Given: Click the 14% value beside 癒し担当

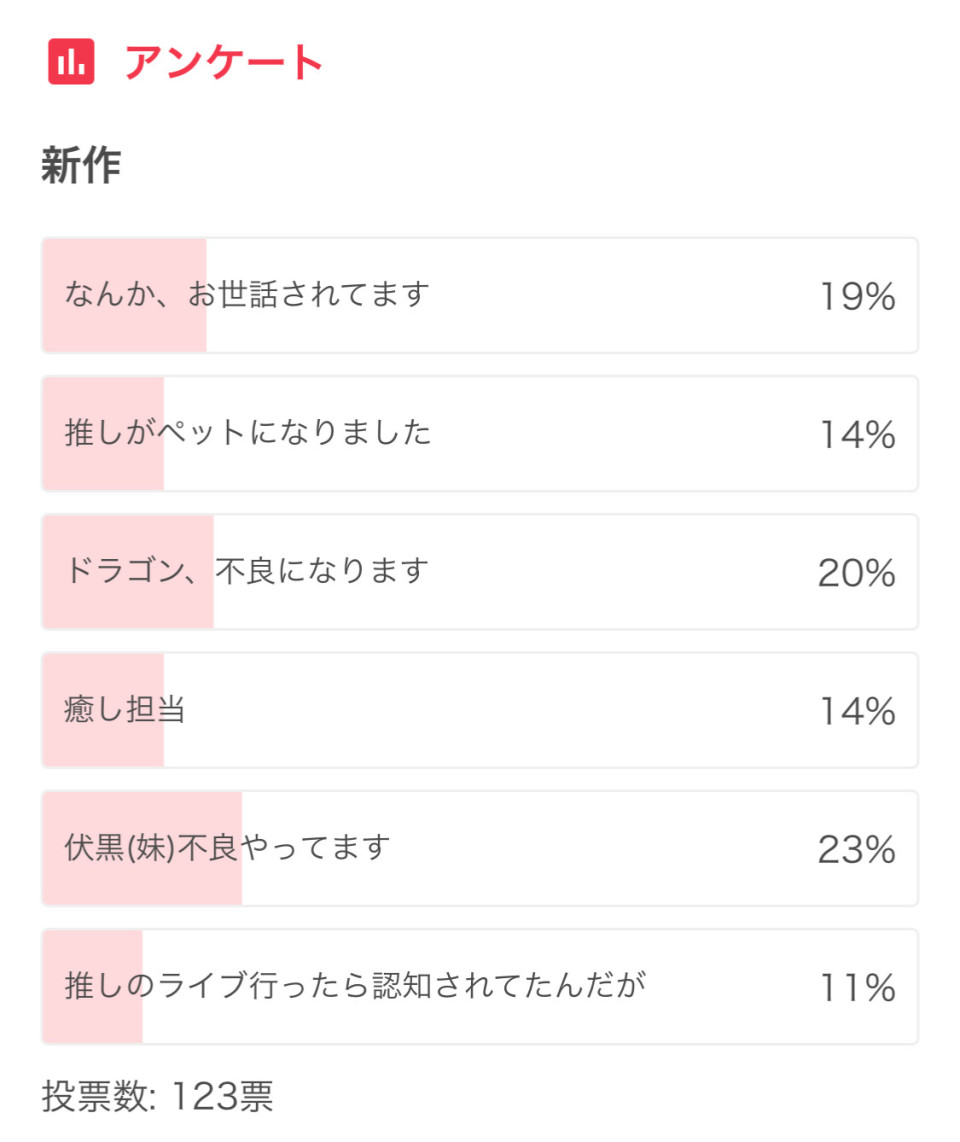Looking at the screenshot, I should tap(858, 712).
